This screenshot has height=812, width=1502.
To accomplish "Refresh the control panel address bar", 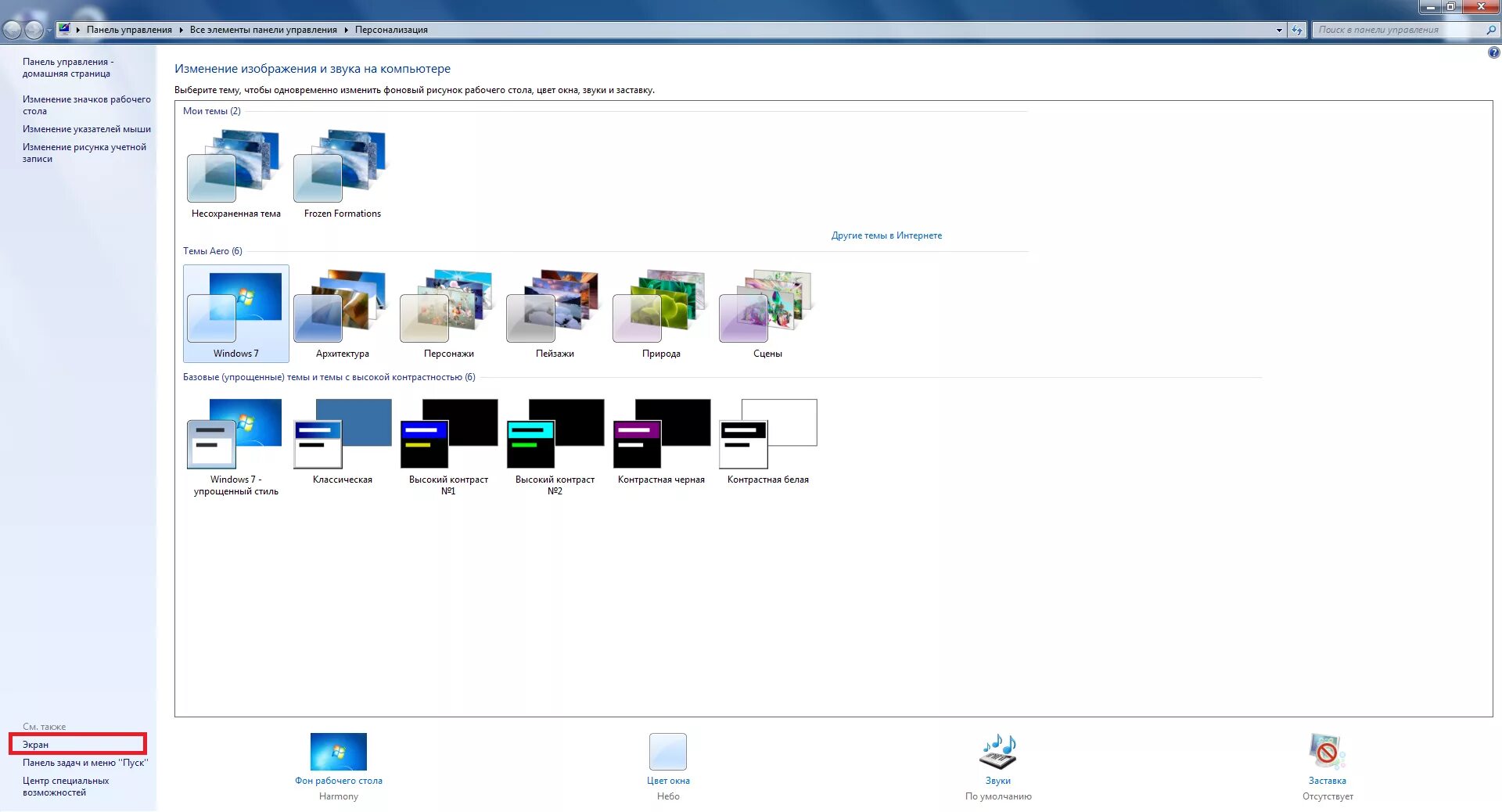I will [x=1297, y=30].
